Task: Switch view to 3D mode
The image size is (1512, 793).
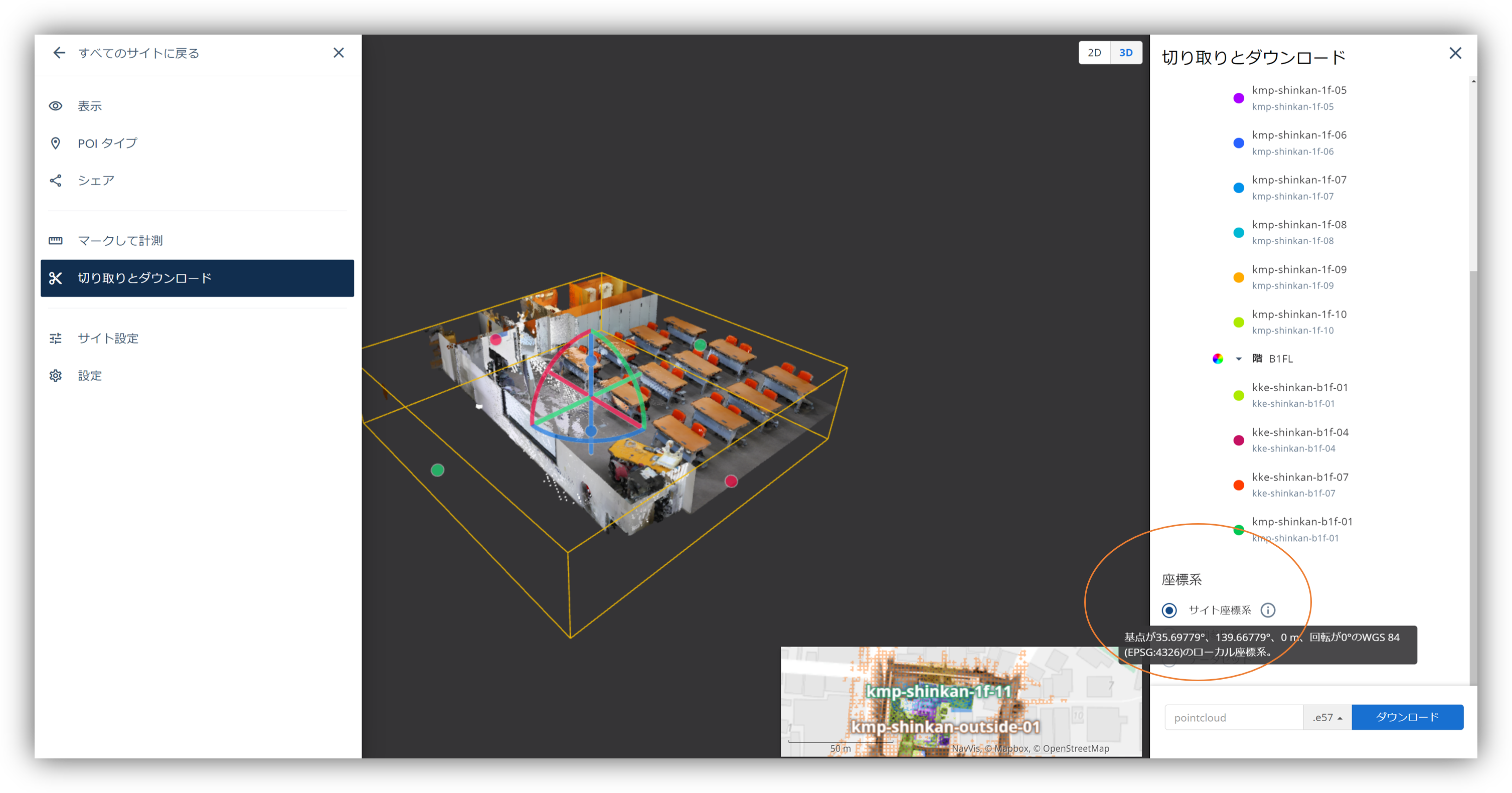Action: (x=1126, y=53)
